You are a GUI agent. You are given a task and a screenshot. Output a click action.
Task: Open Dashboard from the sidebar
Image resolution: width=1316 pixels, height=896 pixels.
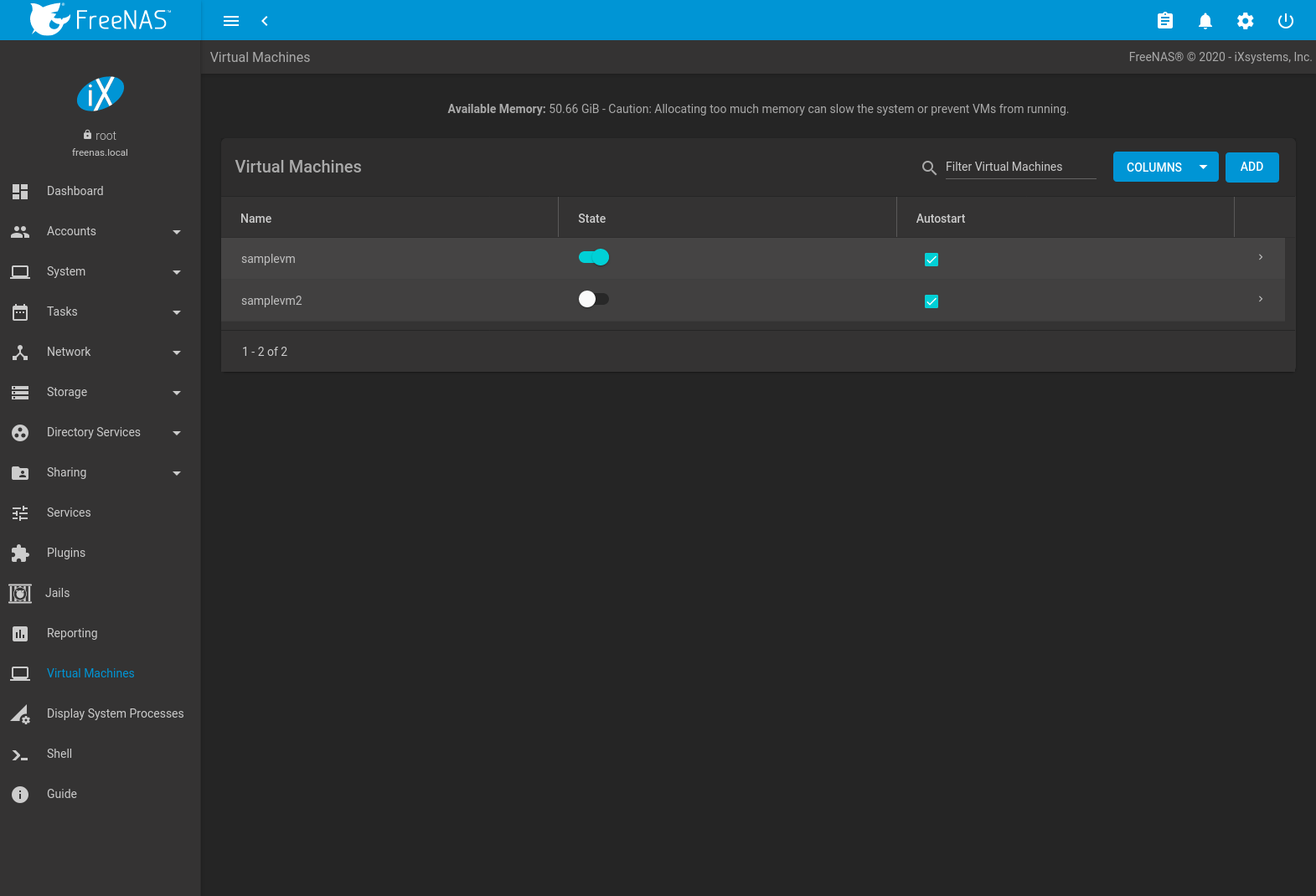[x=75, y=191]
